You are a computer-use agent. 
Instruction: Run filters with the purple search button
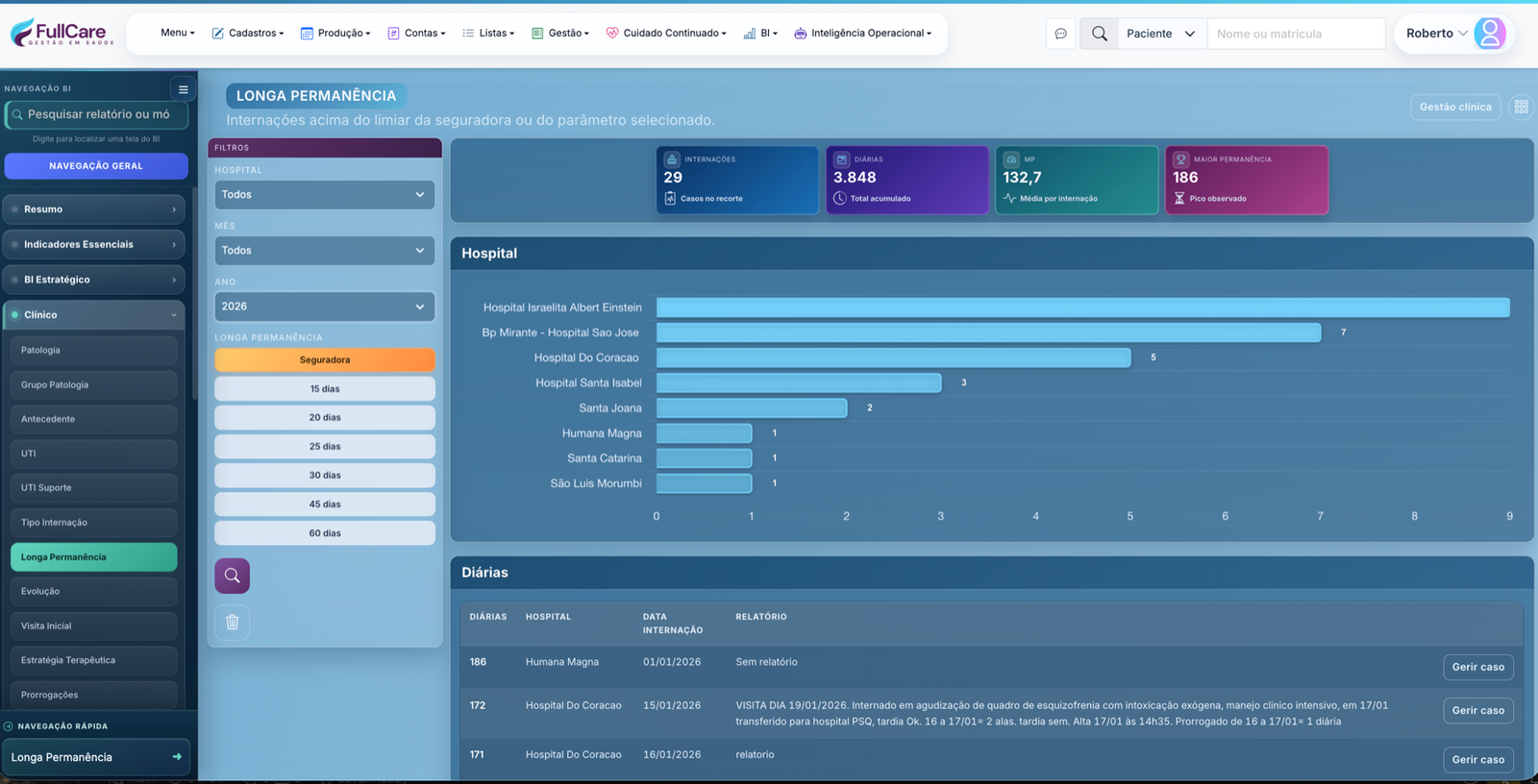[232, 576]
